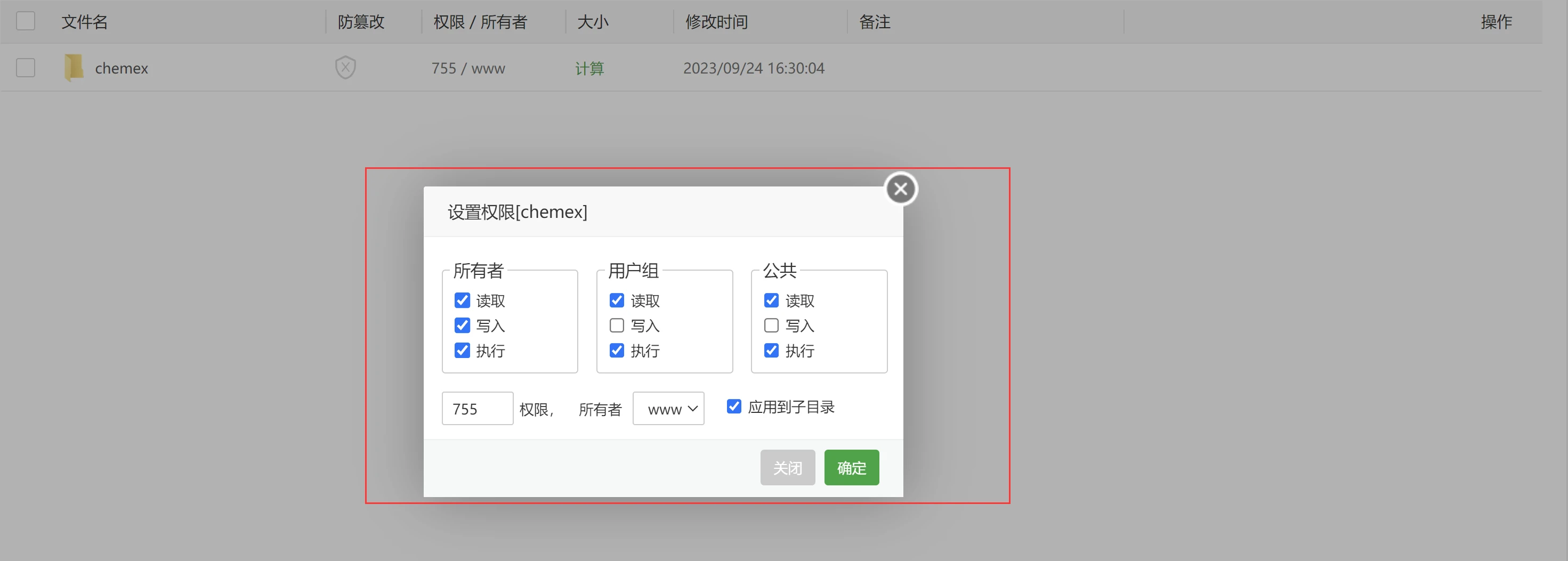Screen dimensions: 1568x561
Task: Click the 权限 / 所有者 column header
Action: (480, 22)
